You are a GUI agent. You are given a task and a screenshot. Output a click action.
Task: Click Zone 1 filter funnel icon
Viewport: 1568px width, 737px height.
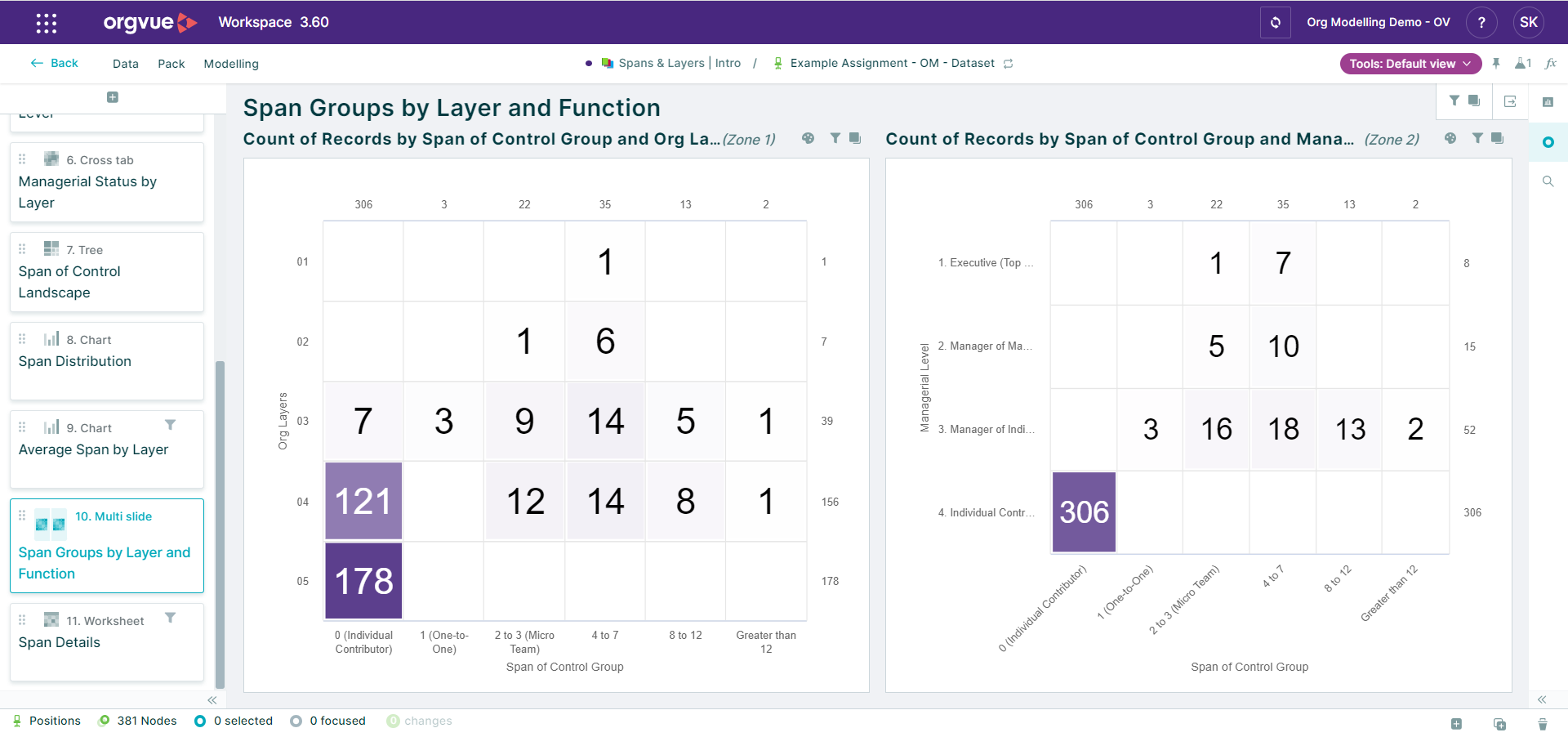click(835, 138)
